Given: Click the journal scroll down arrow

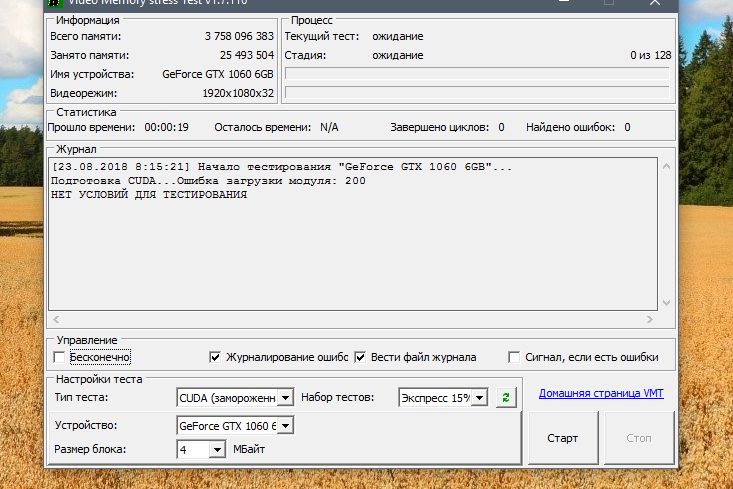Looking at the screenshot, I should point(667,303).
